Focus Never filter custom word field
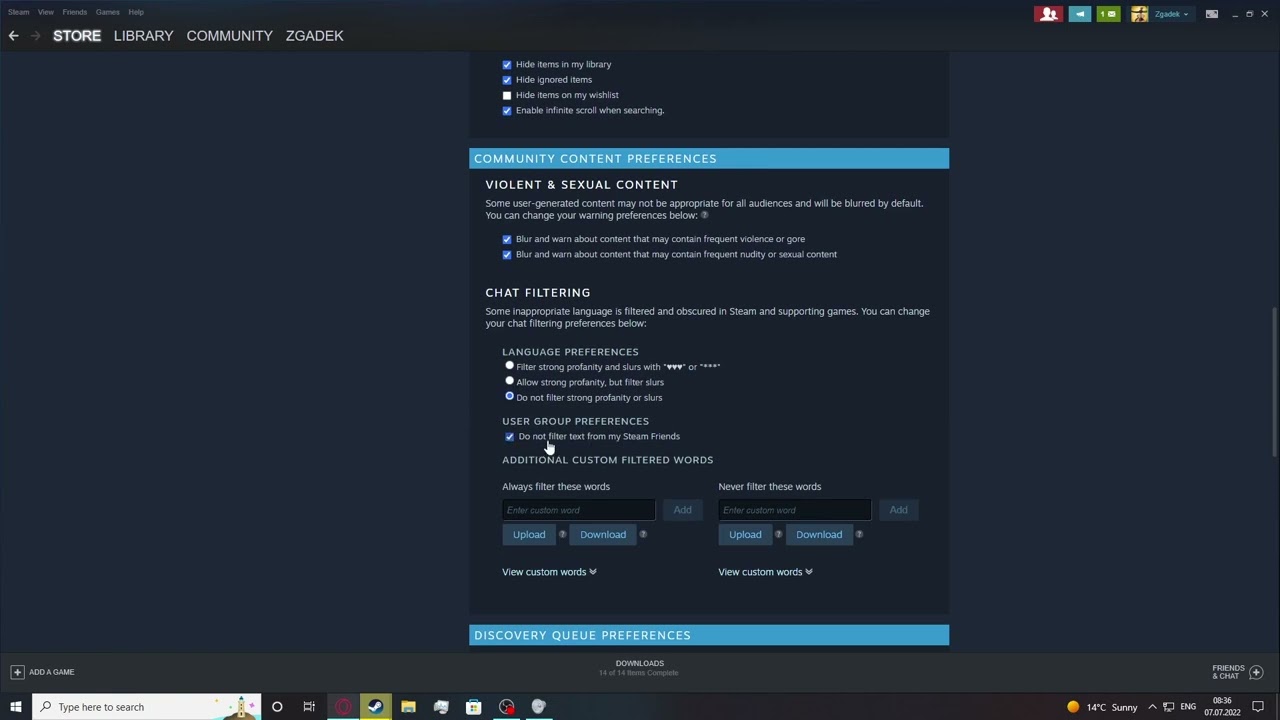This screenshot has width=1280, height=720. pyautogui.click(x=794, y=510)
